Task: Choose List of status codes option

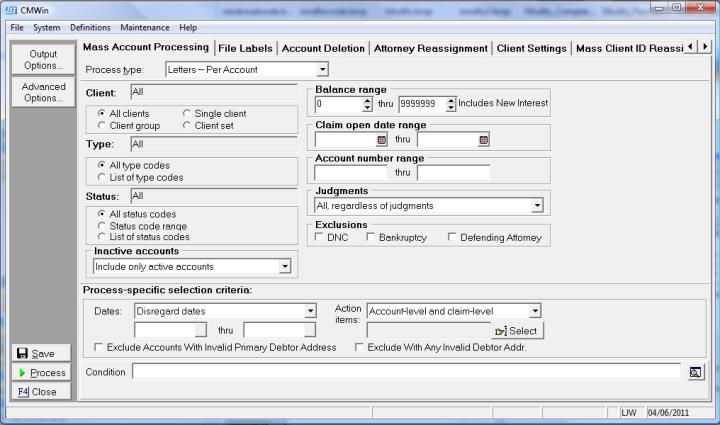Action: pyautogui.click(x=102, y=237)
